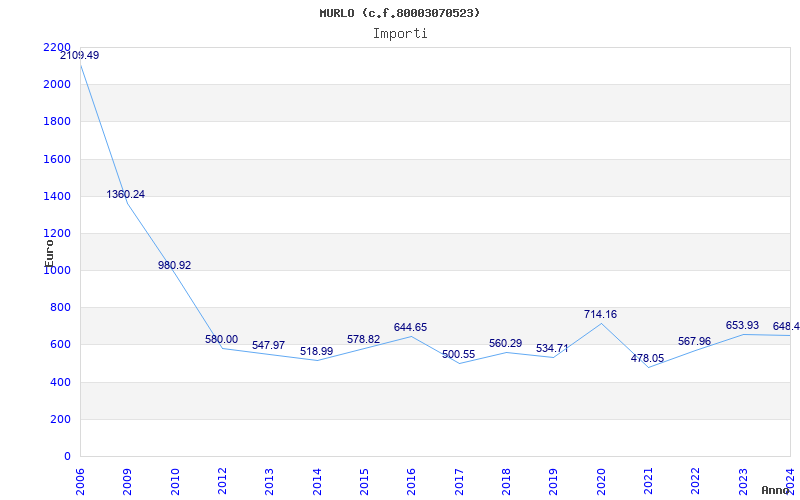Click the Importi subtitle
Screen dimensions: 800x500
pos(400,33)
